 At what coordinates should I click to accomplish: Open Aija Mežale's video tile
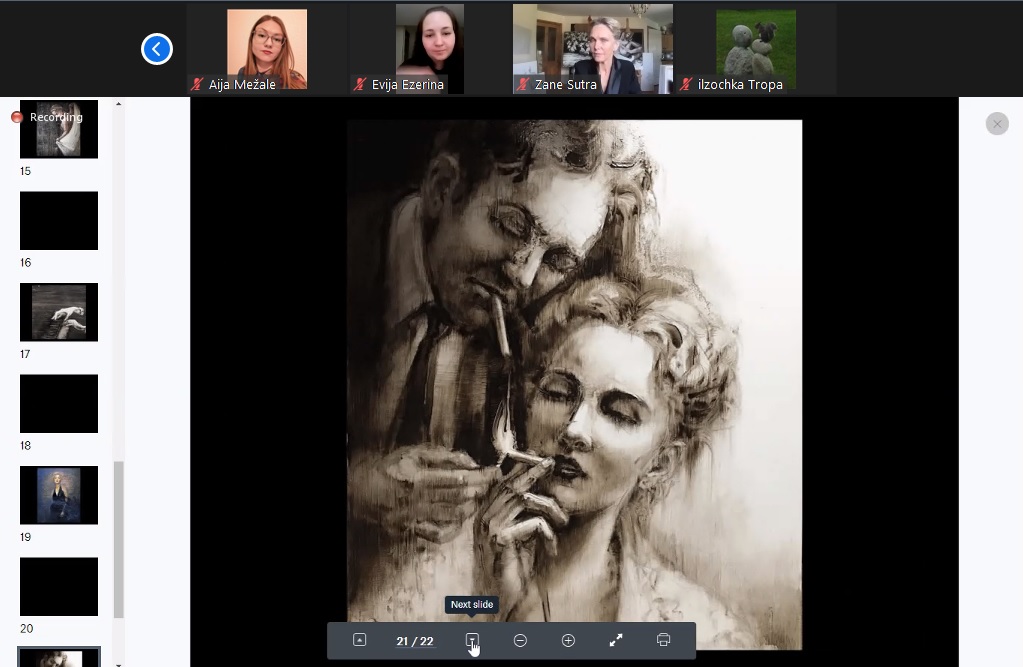(x=267, y=49)
